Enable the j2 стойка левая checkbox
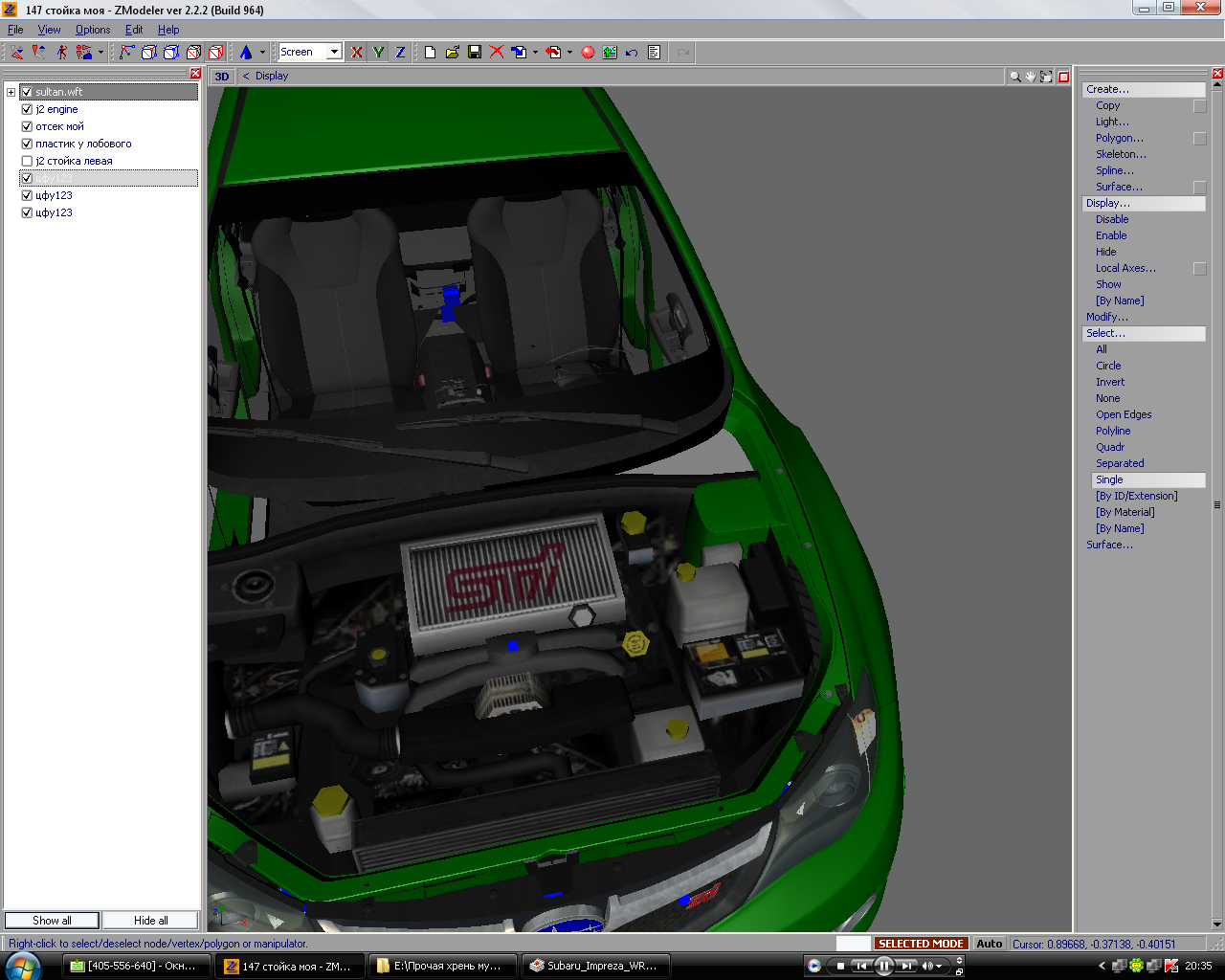This screenshot has height=980, width=1225. (27, 161)
